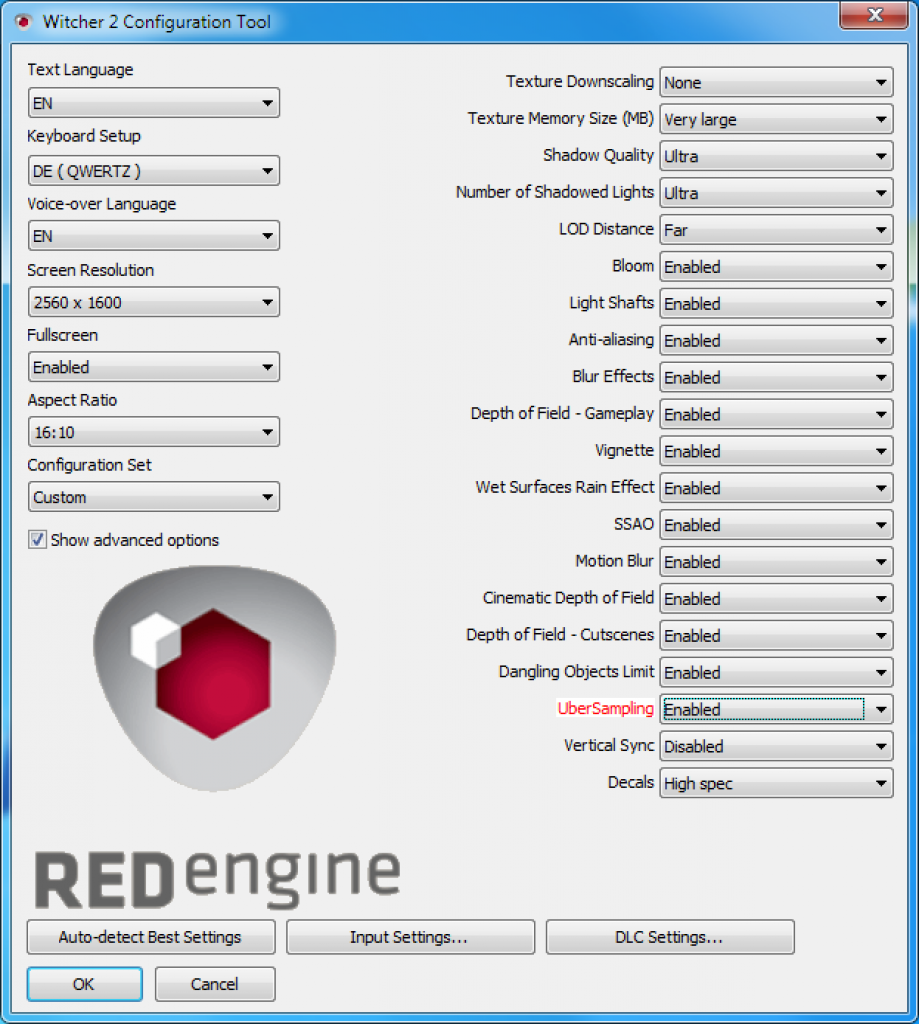The height and width of the screenshot is (1024, 919).
Task: Change the Decals quality dropdown
Action: point(776,783)
